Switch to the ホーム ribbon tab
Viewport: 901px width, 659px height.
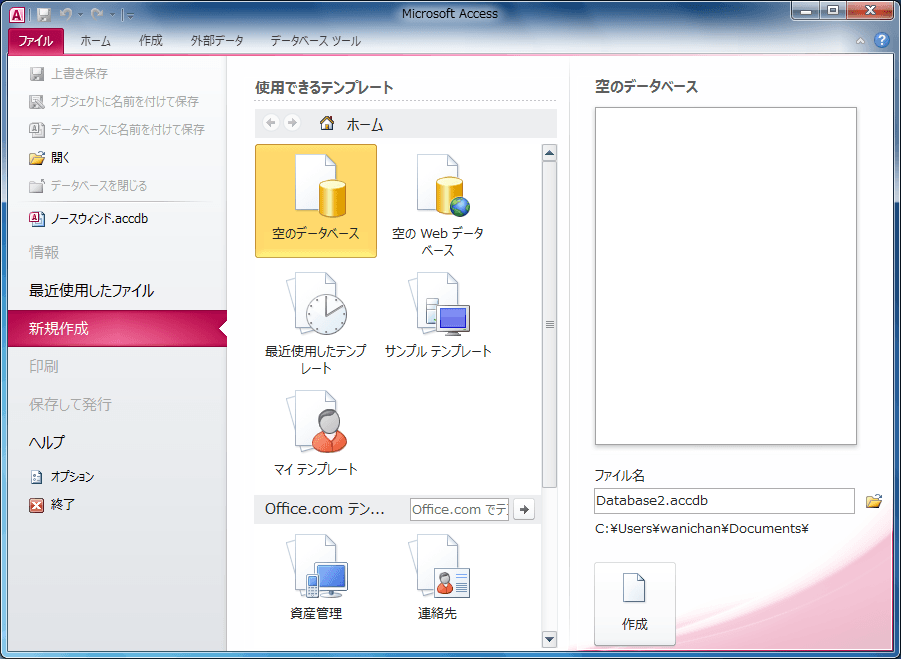pos(95,41)
